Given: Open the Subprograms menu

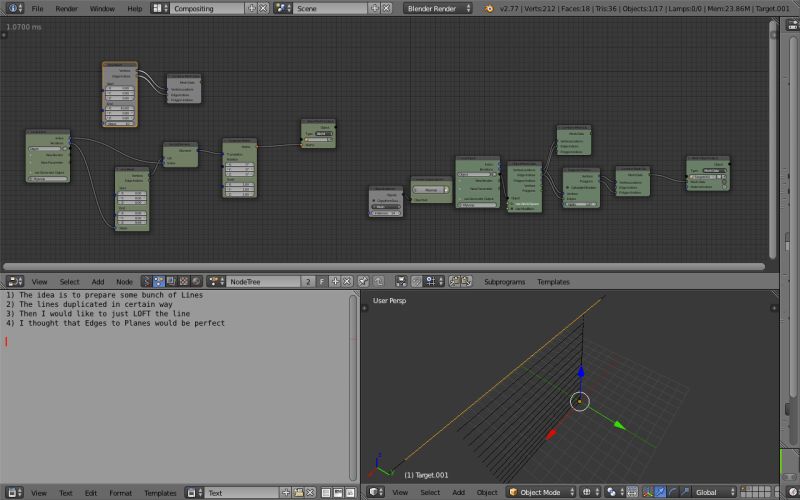Looking at the screenshot, I should [504, 282].
